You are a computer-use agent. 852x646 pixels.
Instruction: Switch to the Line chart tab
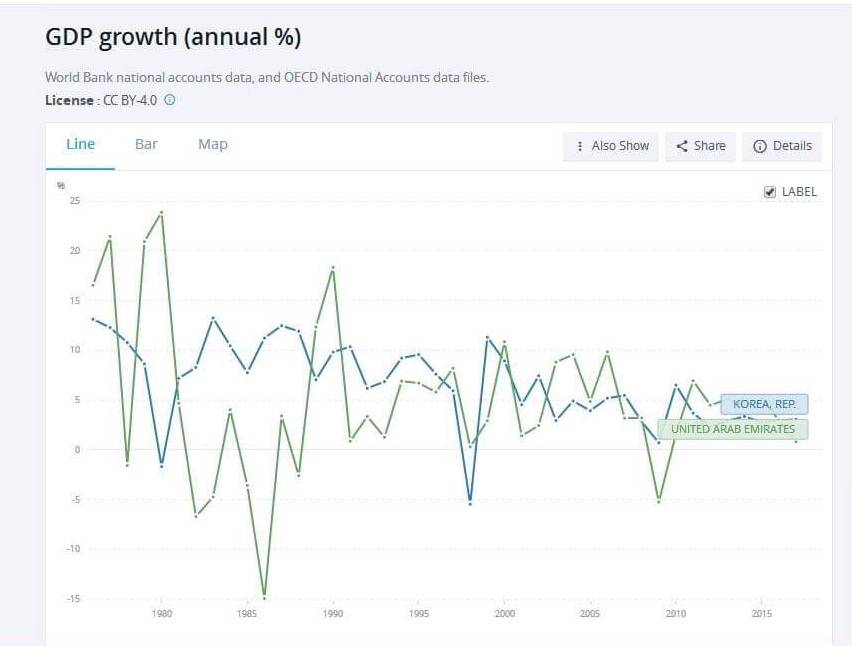(80, 144)
